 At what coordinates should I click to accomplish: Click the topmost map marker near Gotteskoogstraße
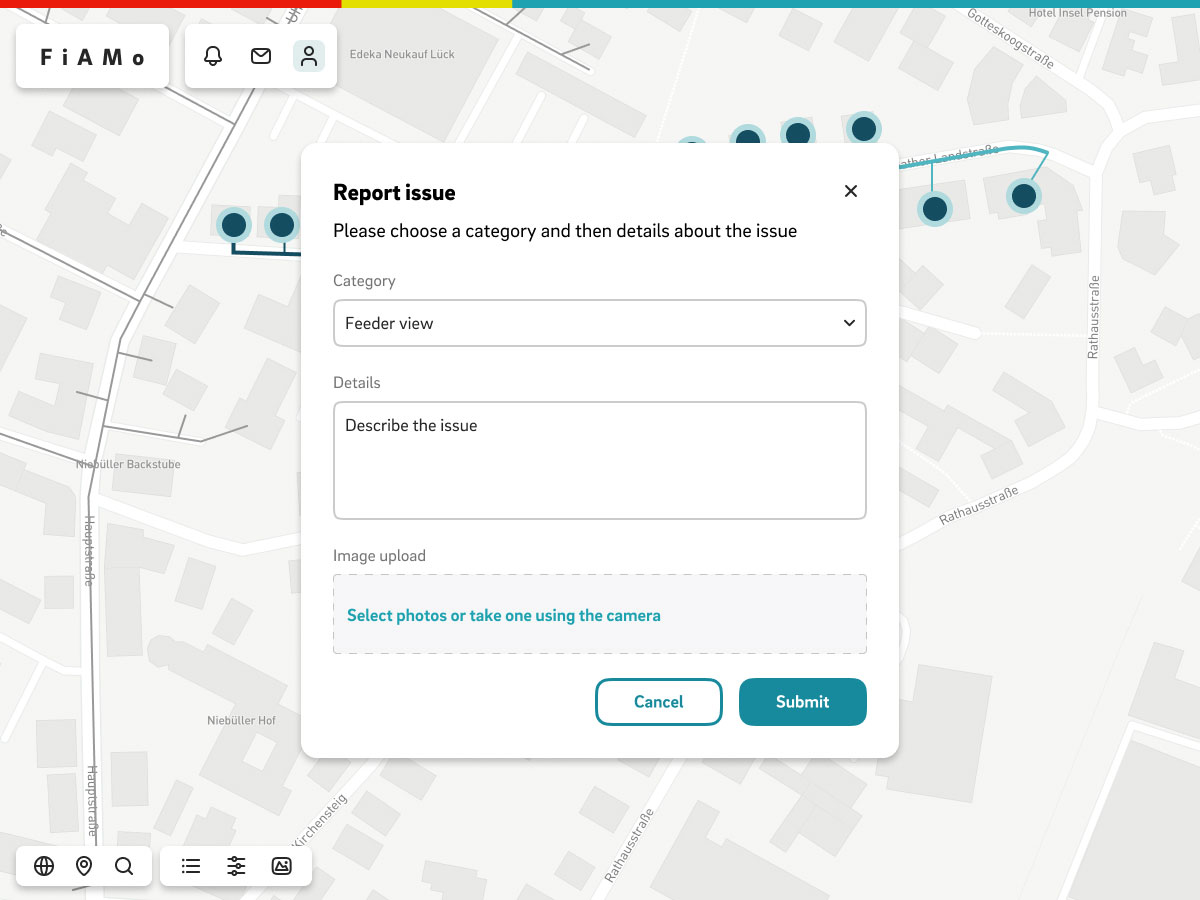pos(864,129)
